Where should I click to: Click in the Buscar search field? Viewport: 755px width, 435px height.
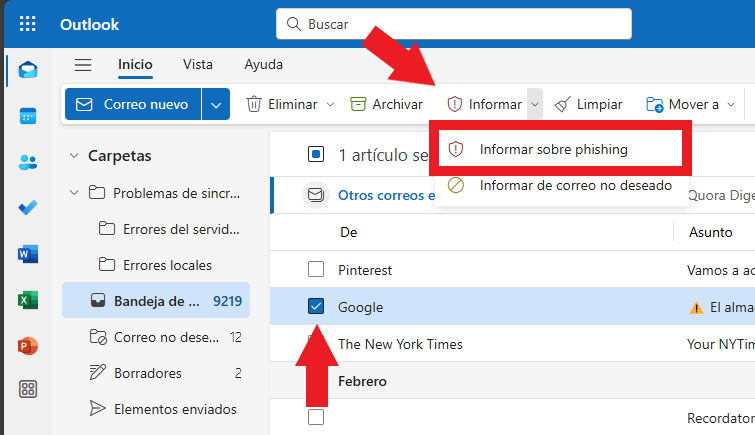(454, 24)
